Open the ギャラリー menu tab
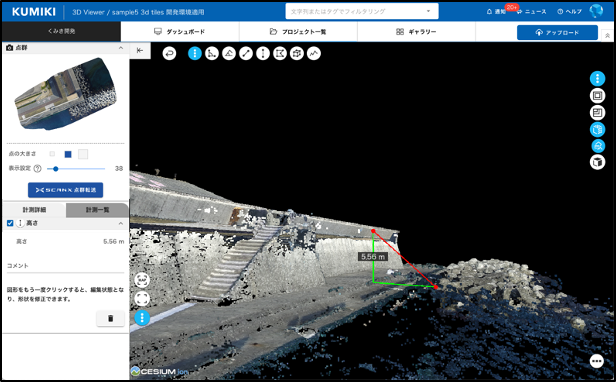616x382 pixels. [x=416, y=31]
